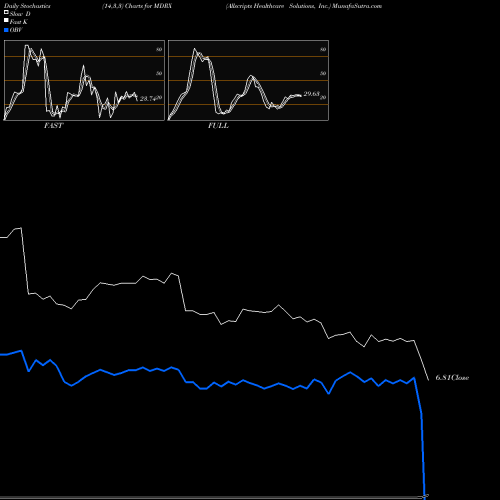The height and width of the screenshot is (500, 500).
Task: Click the '6.81 Close' price label
Action: point(452,378)
